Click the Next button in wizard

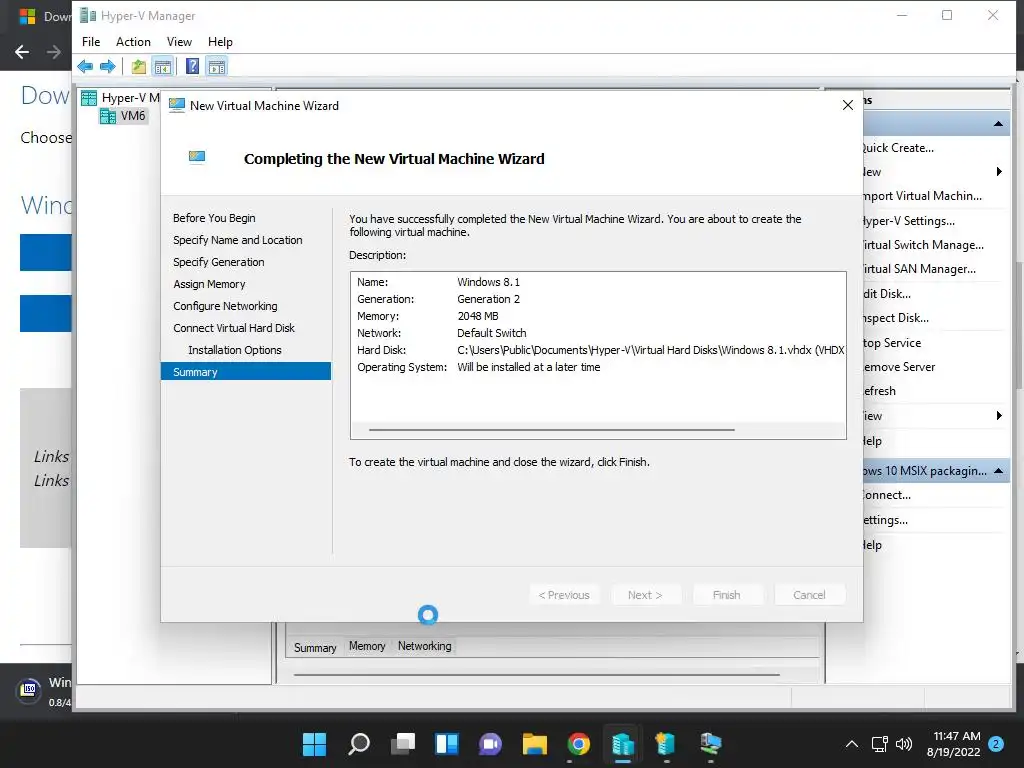(x=645, y=595)
